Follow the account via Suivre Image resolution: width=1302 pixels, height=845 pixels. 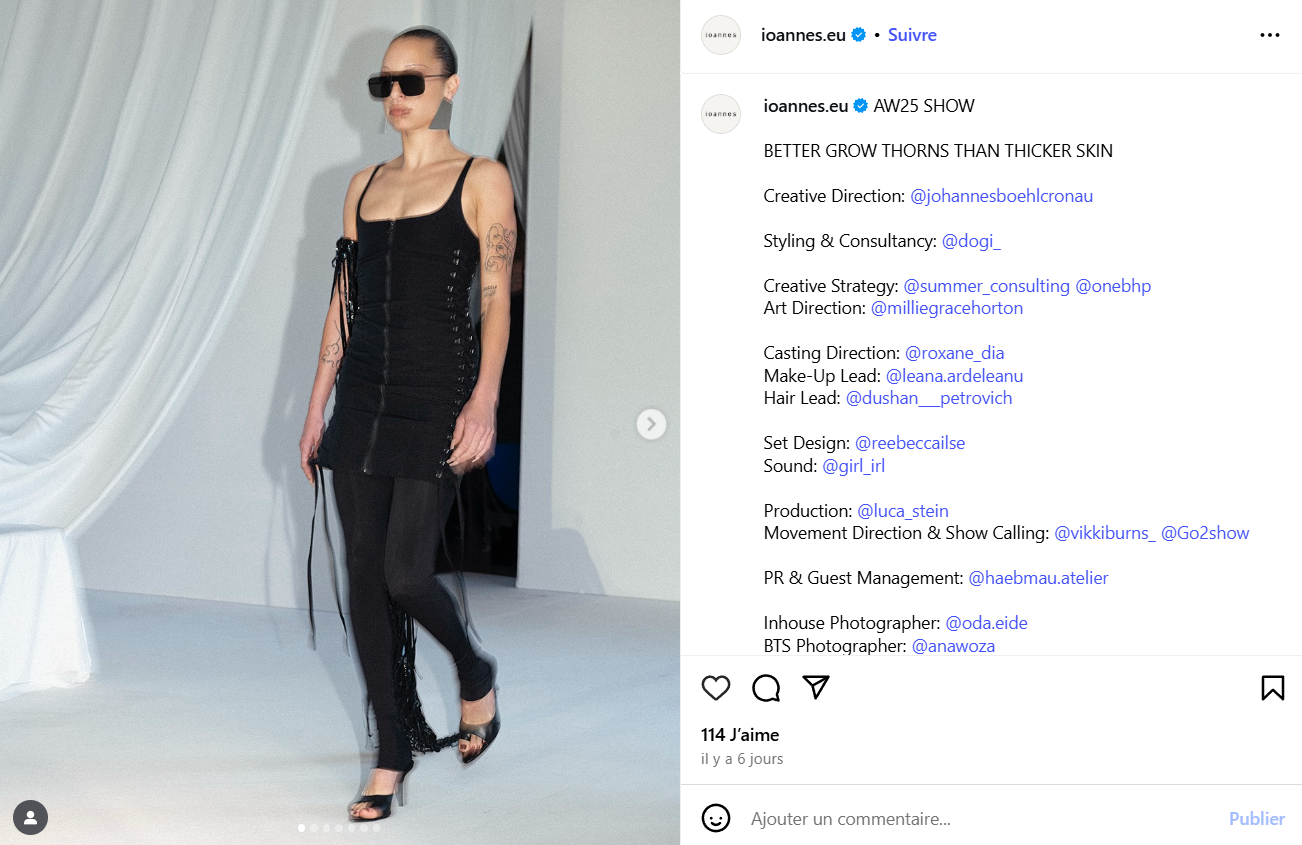coord(912,35)
